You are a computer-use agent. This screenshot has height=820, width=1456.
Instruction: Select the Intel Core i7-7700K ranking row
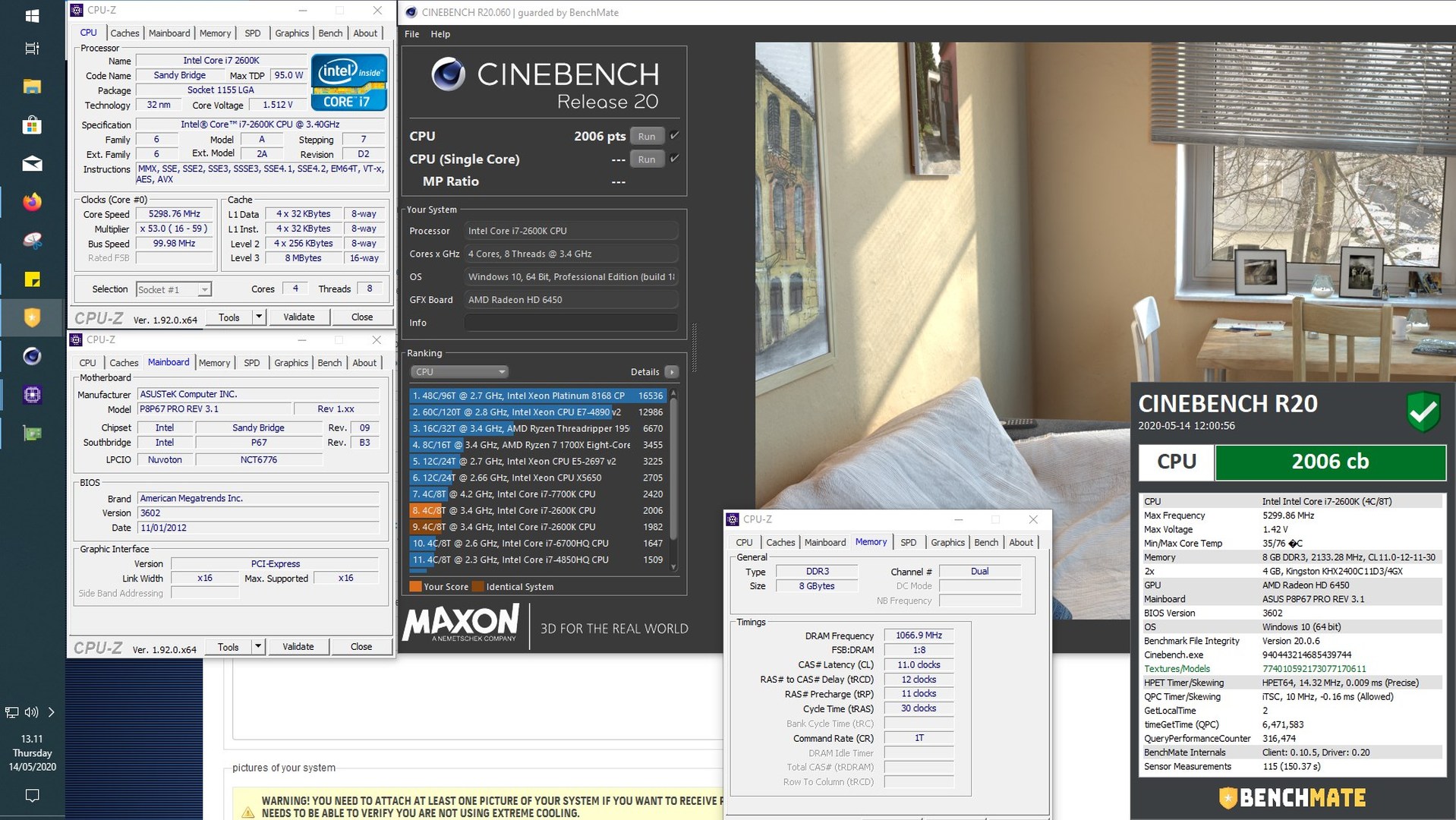[x=537, y=494]
